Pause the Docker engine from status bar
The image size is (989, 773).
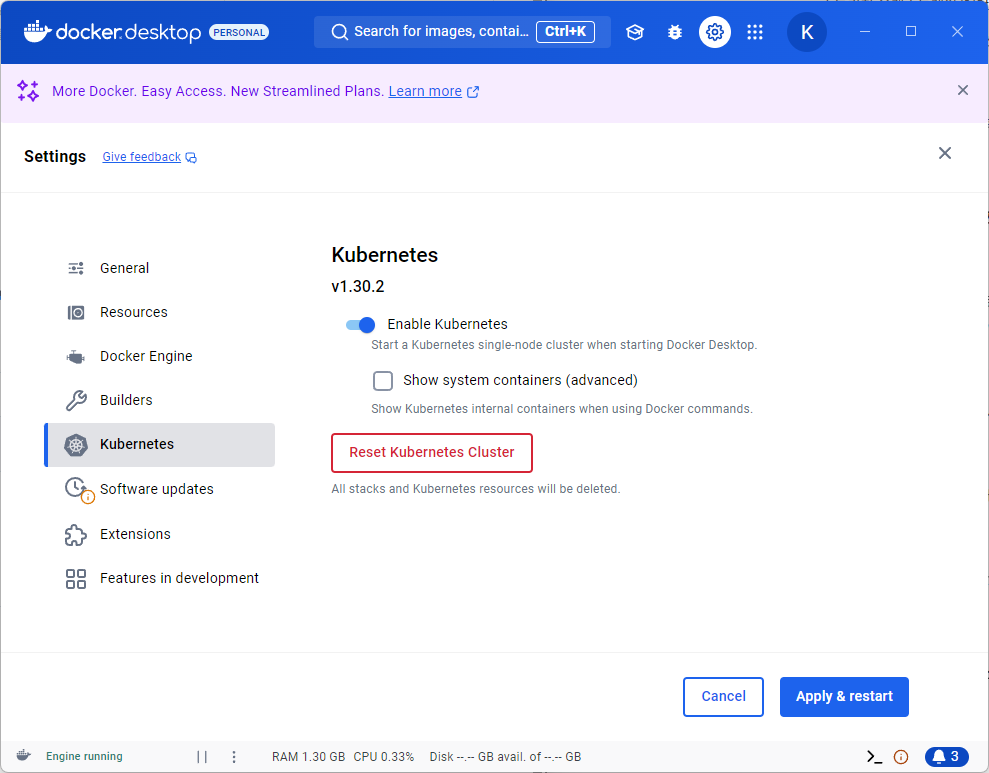(x=202, y=757)
